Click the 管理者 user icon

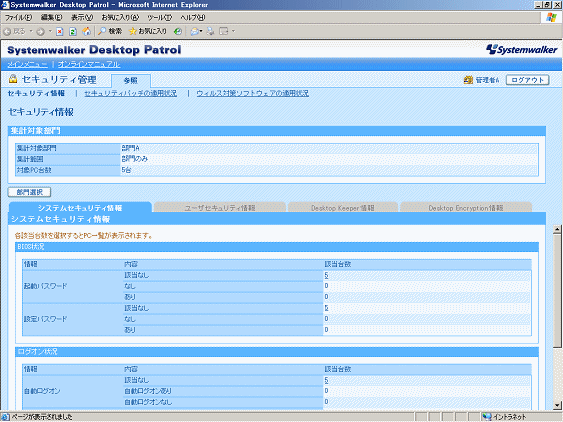468,80
